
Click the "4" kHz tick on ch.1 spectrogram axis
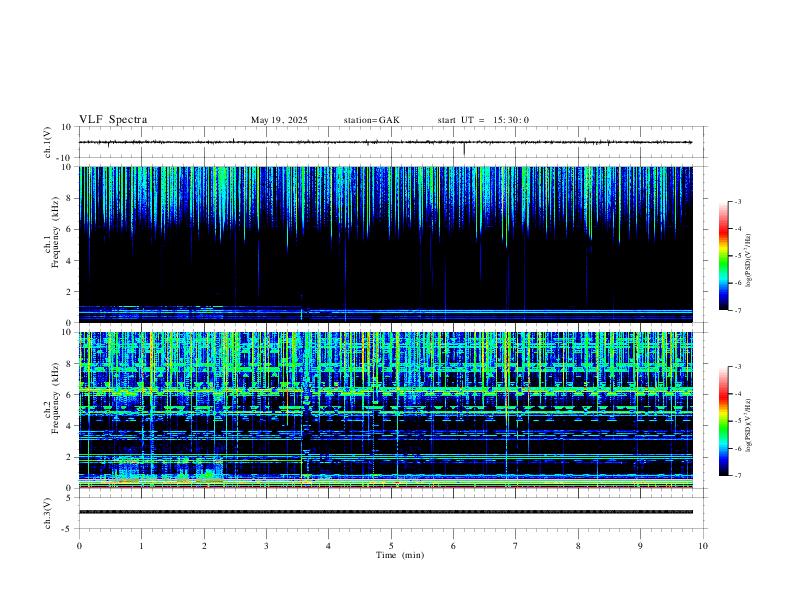point(70,261)
